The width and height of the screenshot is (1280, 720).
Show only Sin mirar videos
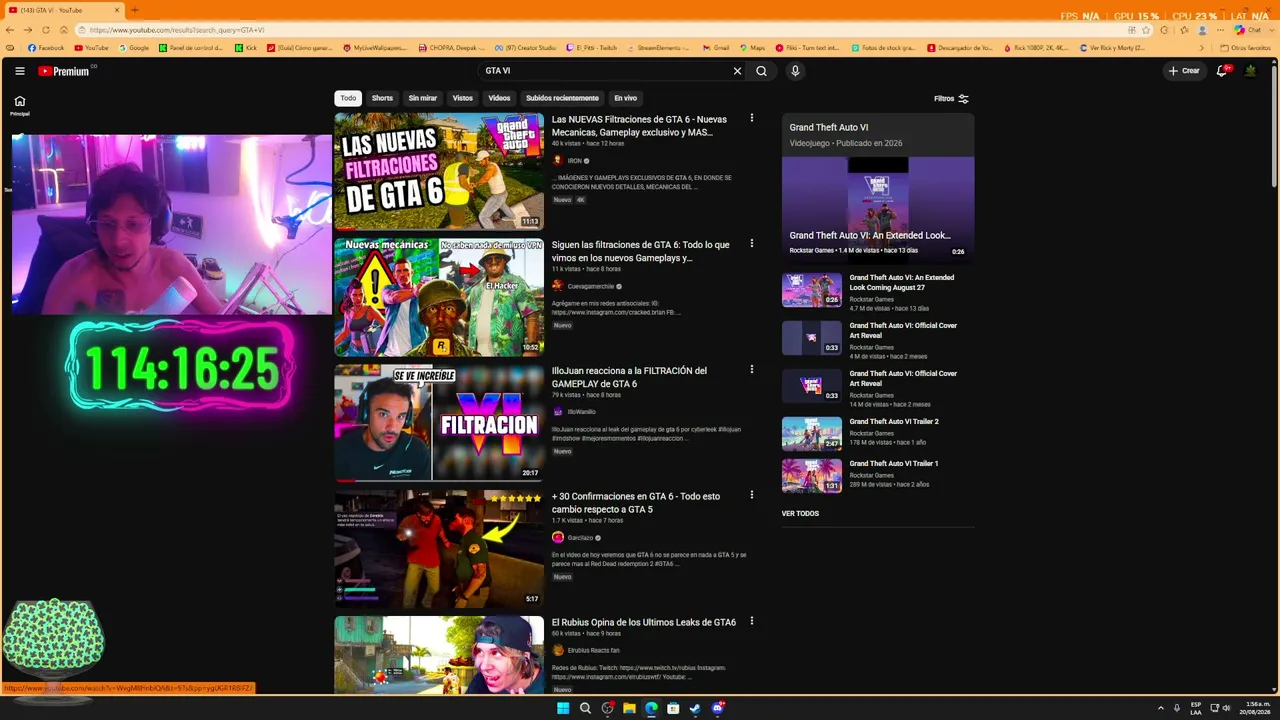point(422,98)
